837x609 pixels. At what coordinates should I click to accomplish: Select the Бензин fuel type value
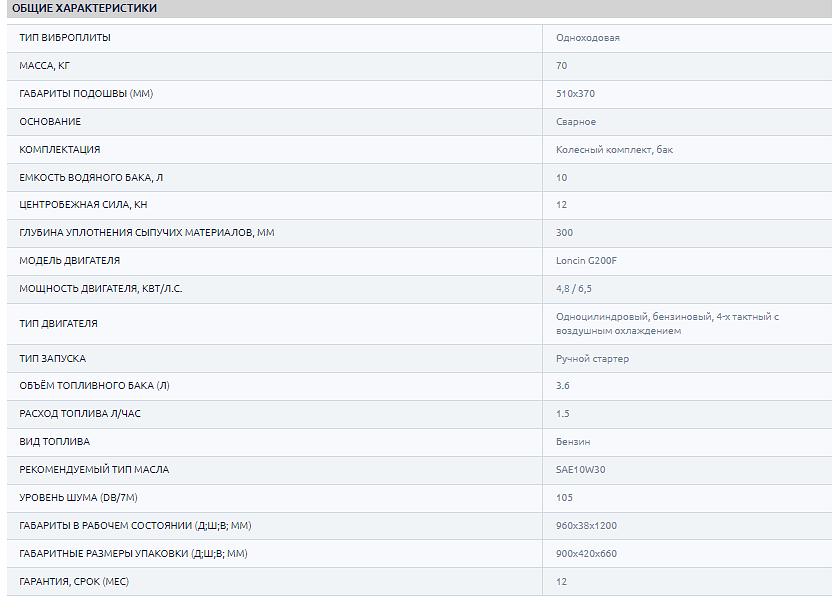[x=573, y=442]
